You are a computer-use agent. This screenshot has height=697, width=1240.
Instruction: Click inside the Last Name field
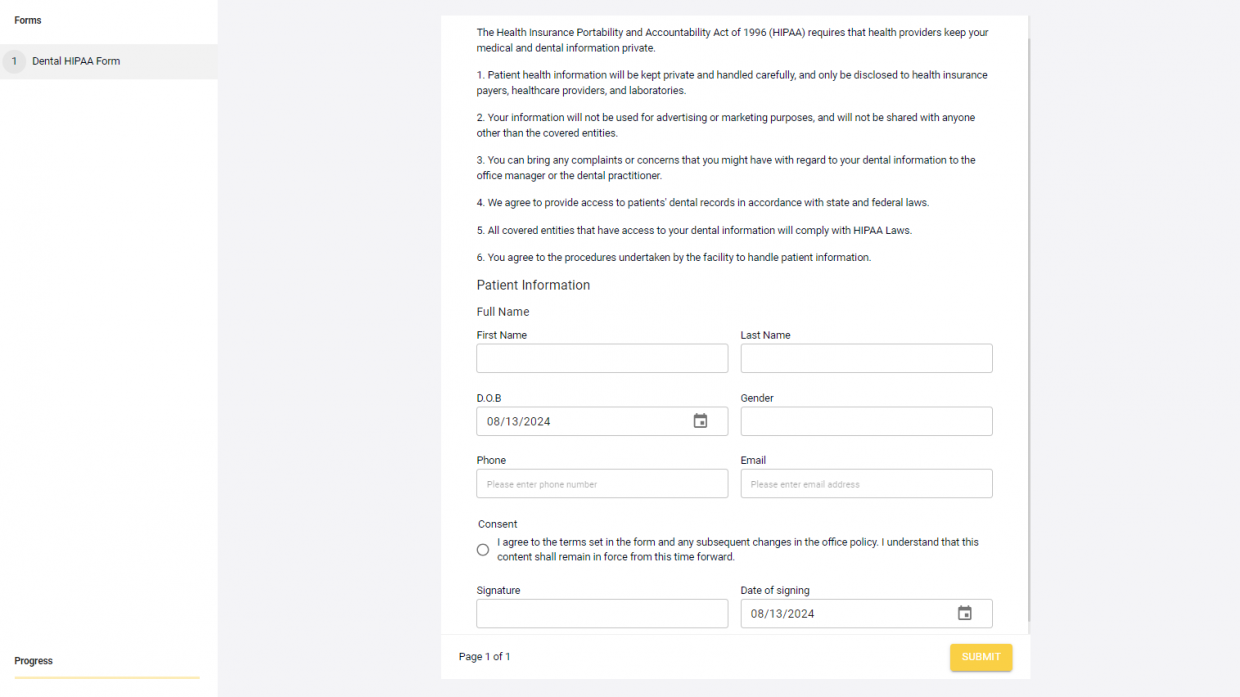click(x=866, y=358)
